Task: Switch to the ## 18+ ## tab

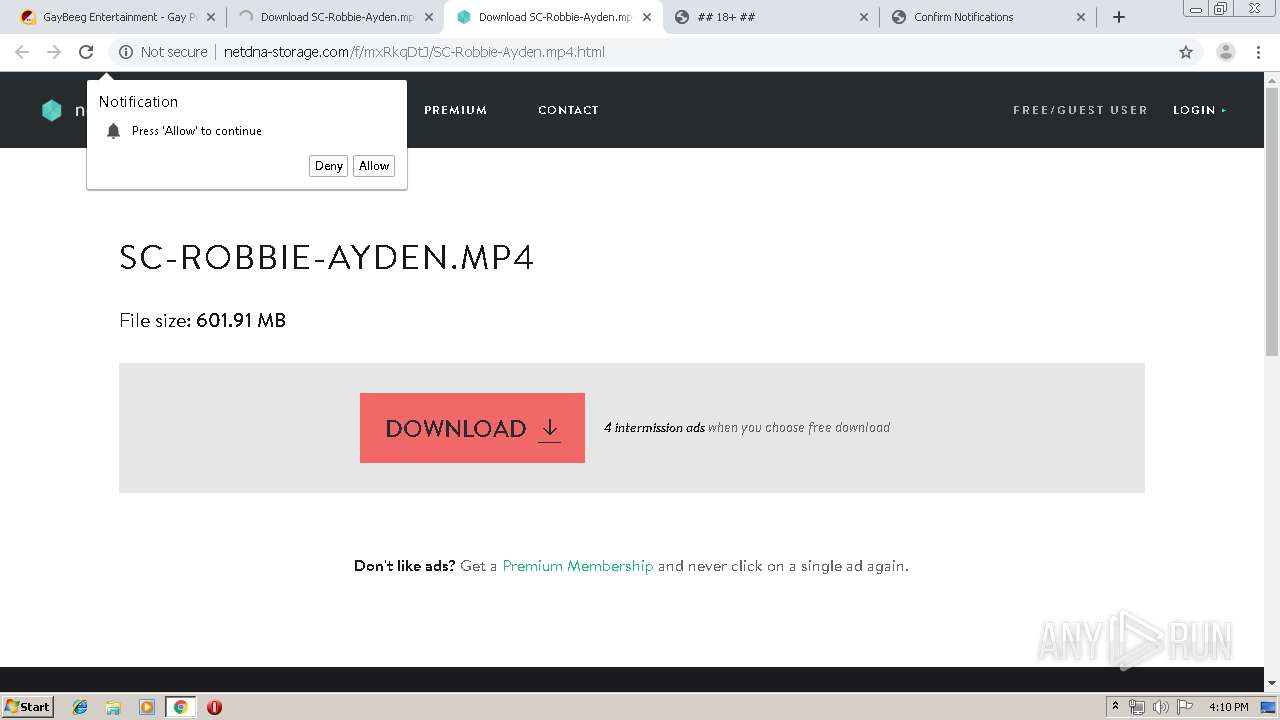Action: point(765,17)
